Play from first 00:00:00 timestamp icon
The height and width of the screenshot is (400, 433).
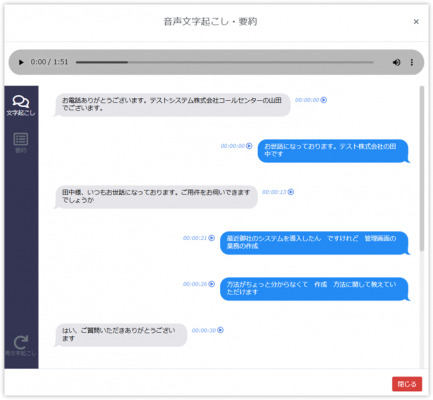pyautogui.click(x=324, y=100)
